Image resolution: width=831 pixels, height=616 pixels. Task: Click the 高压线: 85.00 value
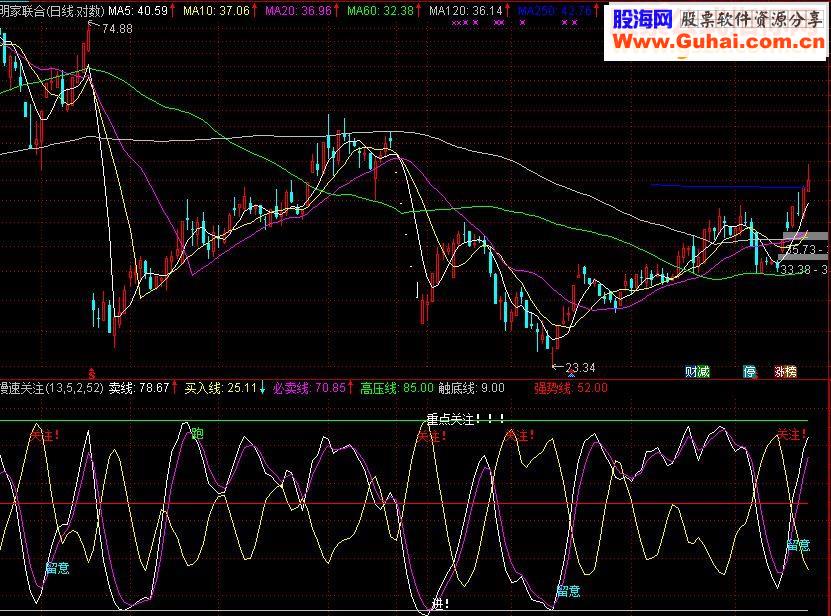tap(397, 388)
